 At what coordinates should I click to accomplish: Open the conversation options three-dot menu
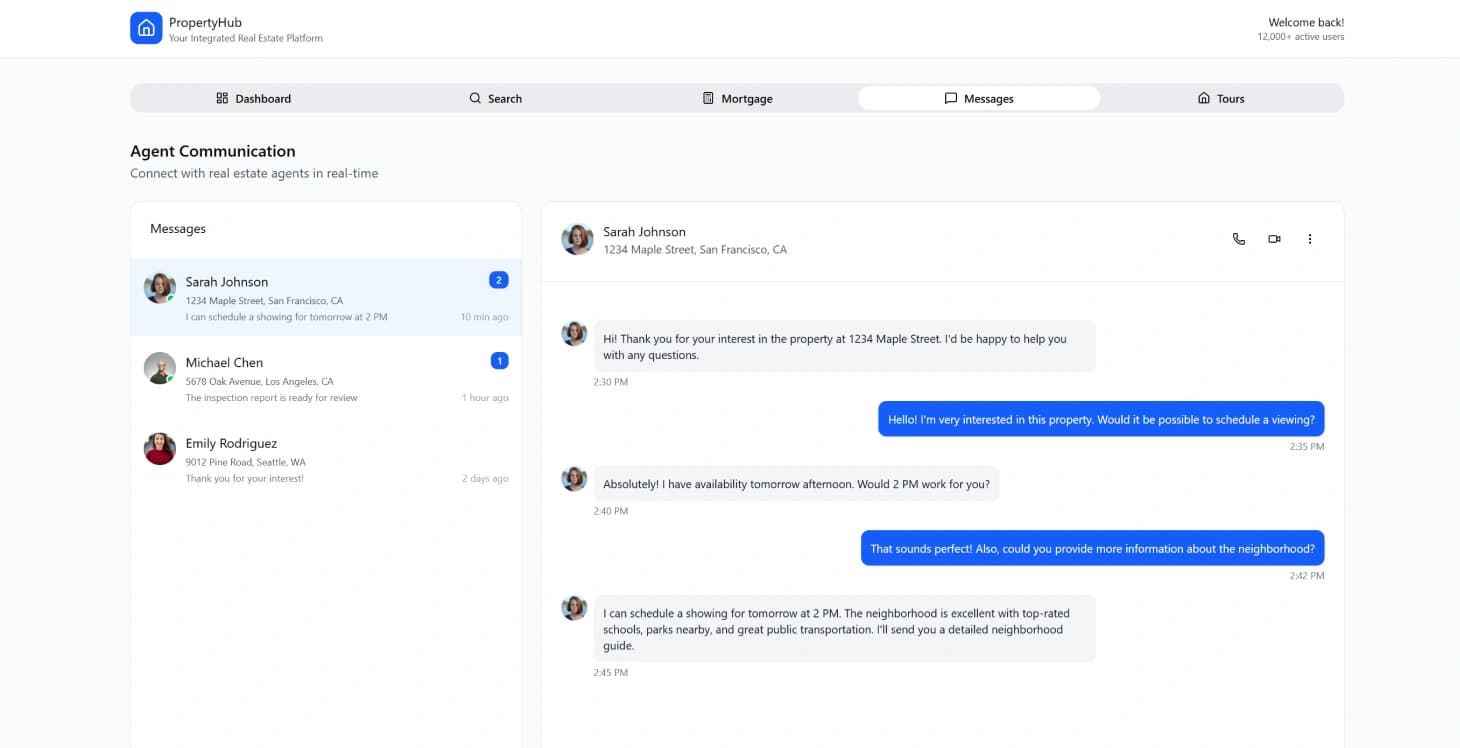click(1310, 239)
